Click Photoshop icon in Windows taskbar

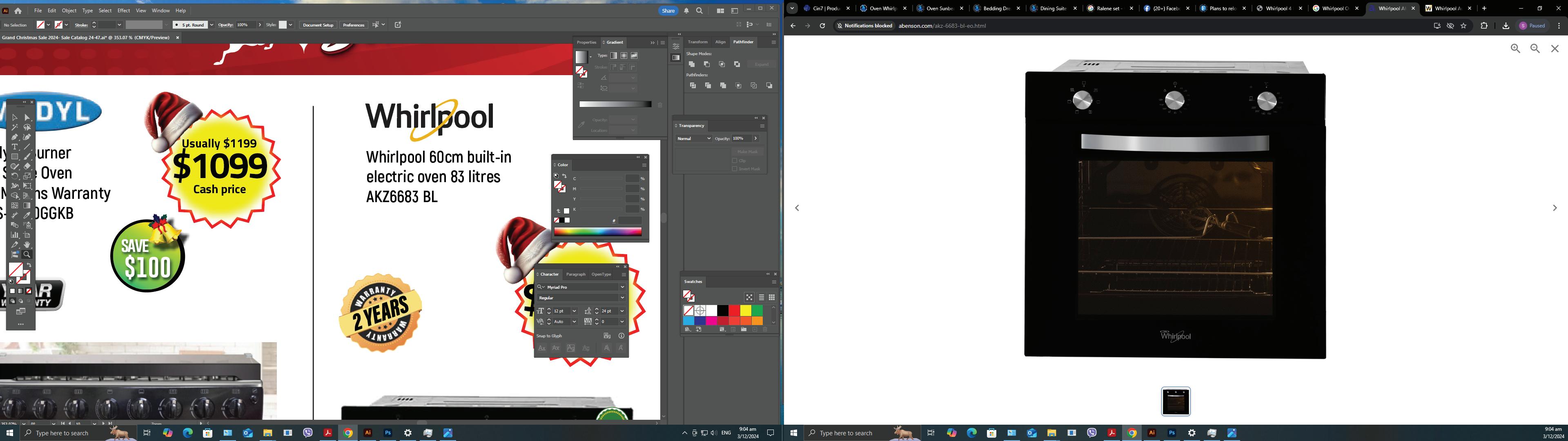388,433
